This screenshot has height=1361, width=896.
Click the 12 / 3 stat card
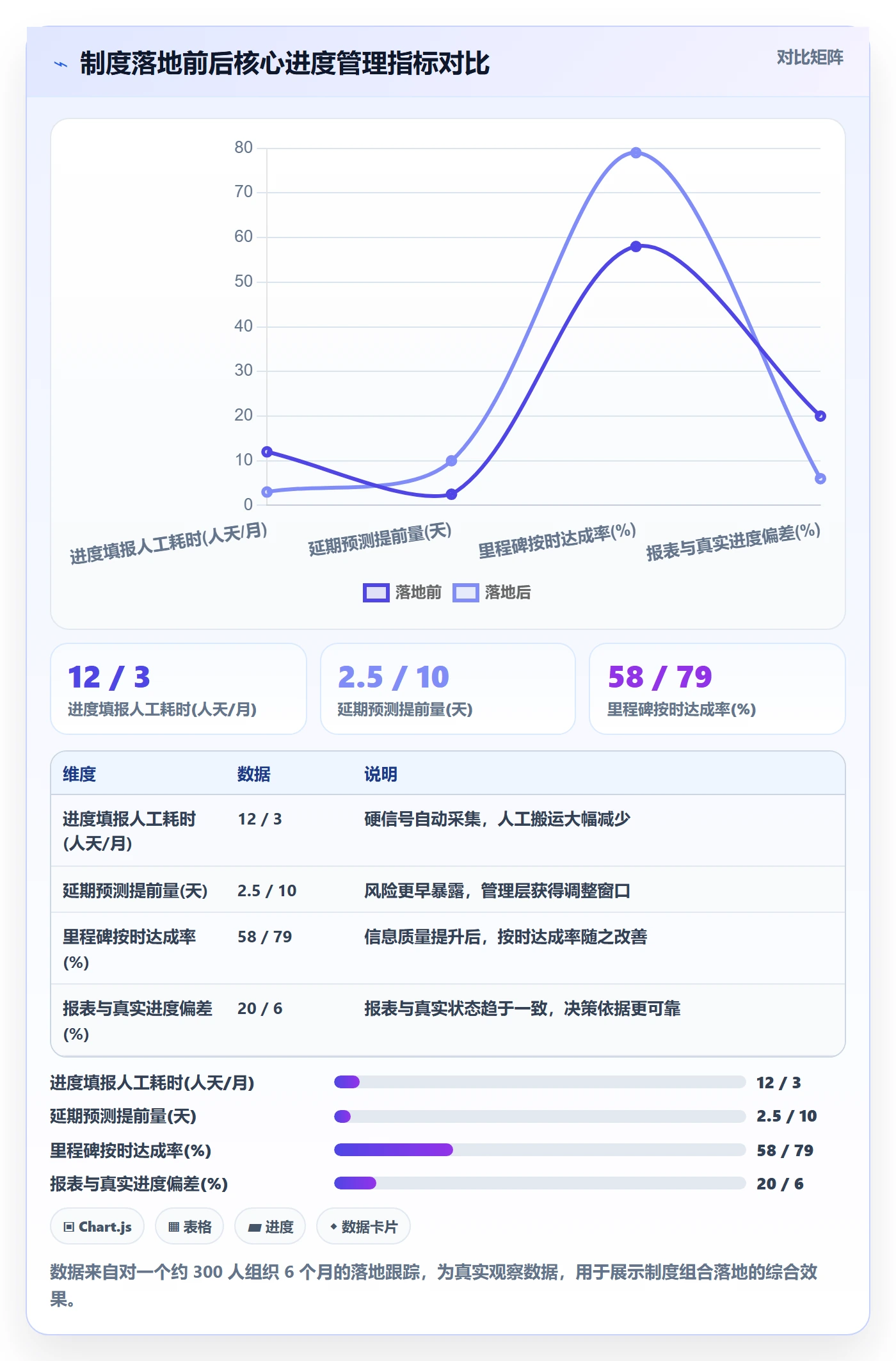(179, 689)
